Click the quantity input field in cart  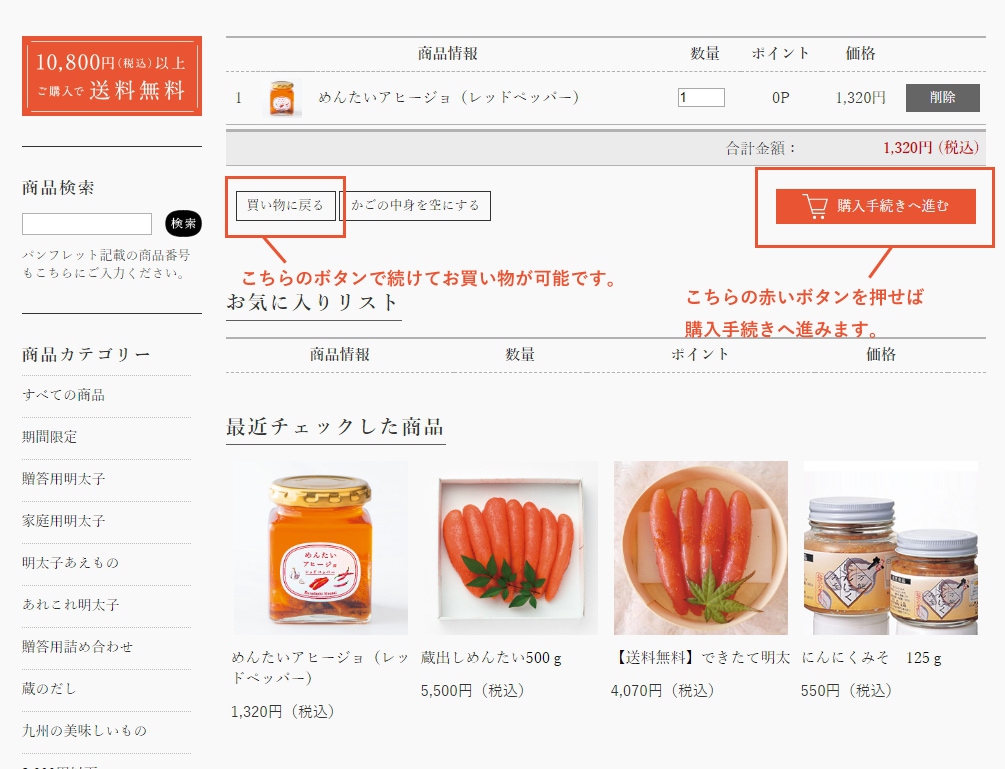click(x=701, y=98)
